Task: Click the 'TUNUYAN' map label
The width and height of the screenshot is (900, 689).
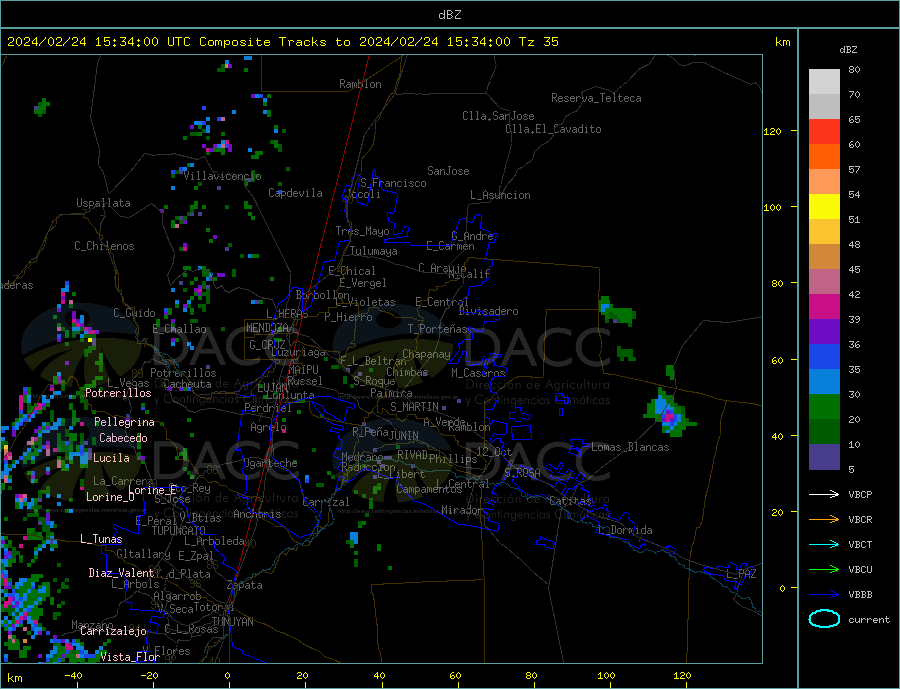Action: click(x=232, y=622)
